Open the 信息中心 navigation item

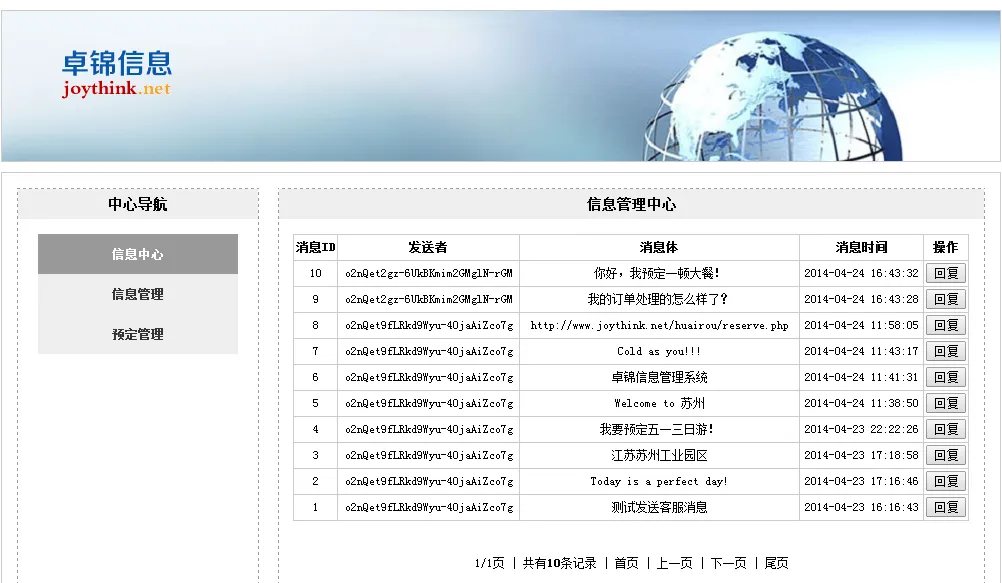coord(138,254)
